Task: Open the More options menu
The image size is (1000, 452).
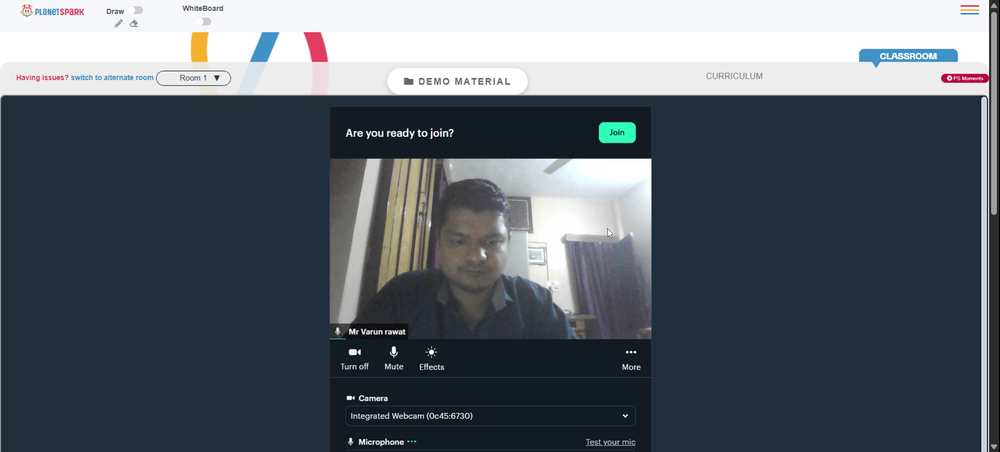Action: [x=631, y=359]
